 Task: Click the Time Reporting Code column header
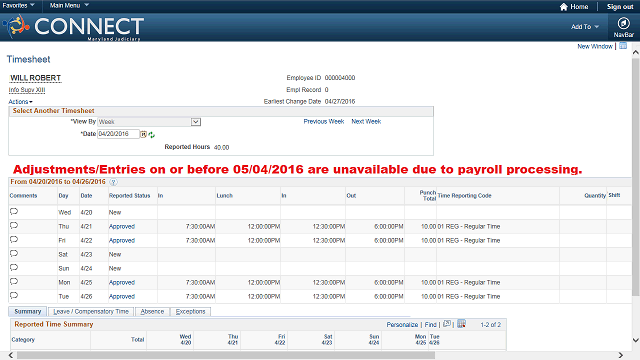464,196
